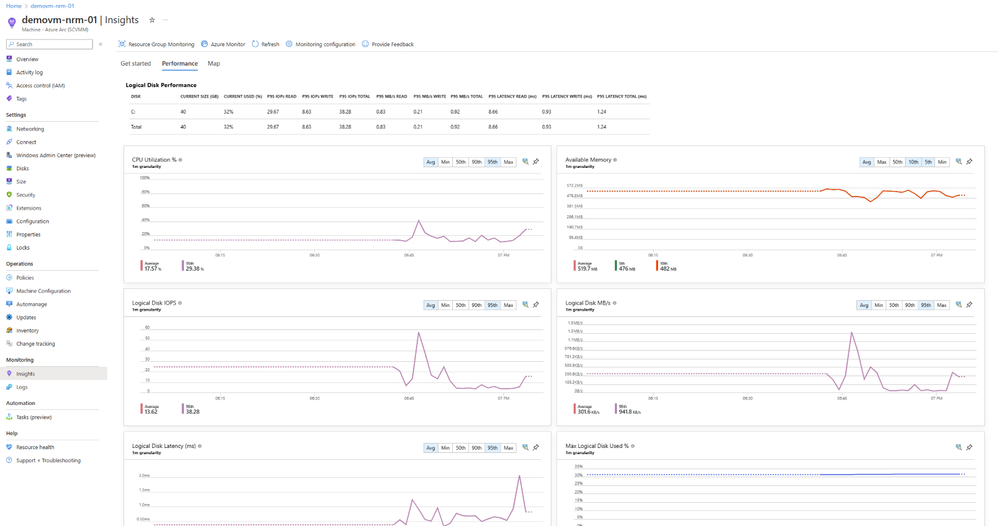The image size is (998, 526).
Task: Open Configuration page
Action: point(32,222)
